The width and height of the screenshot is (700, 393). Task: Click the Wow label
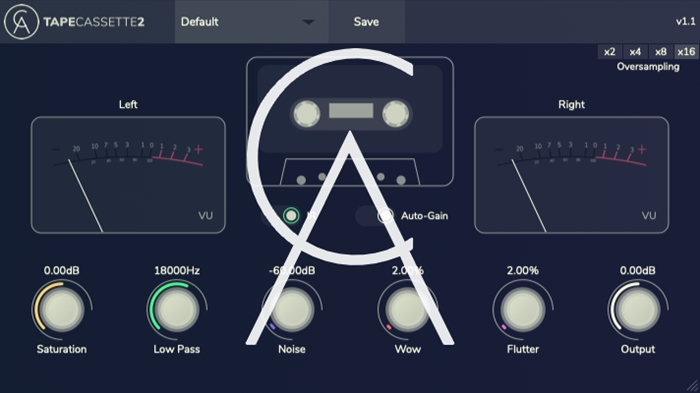tap(408, 349)
